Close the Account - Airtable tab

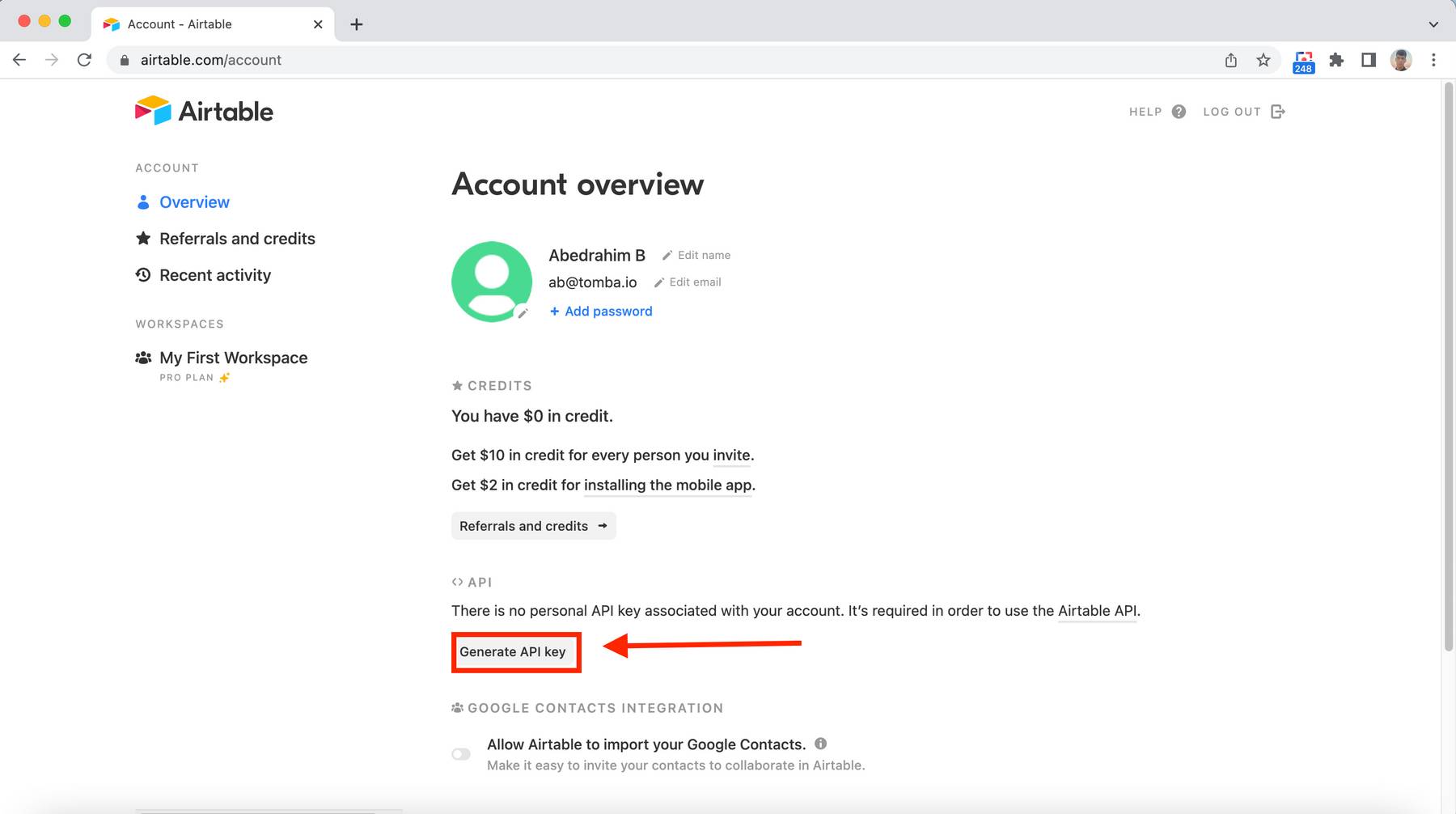[318, 24]
